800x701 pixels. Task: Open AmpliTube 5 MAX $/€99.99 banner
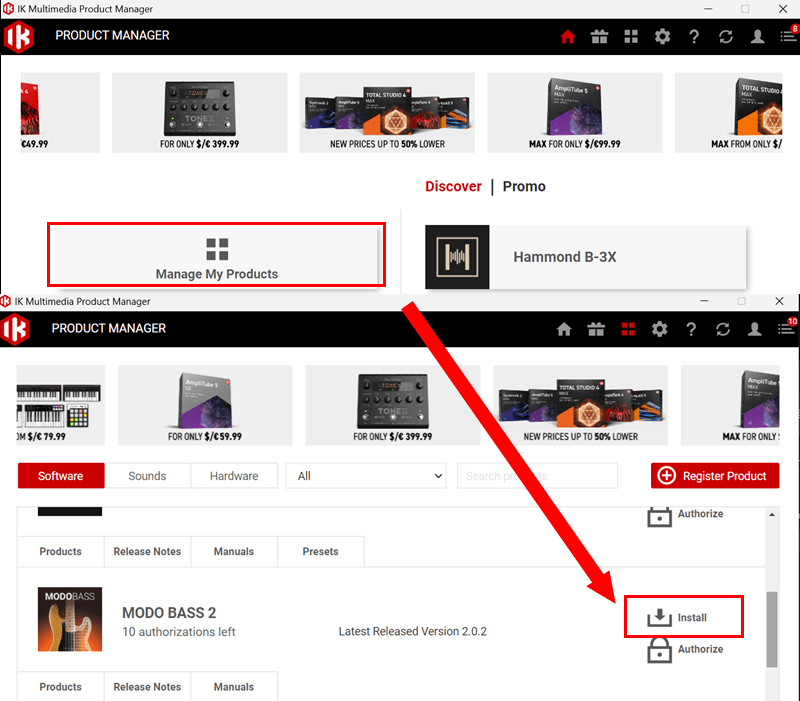[574, 113]
